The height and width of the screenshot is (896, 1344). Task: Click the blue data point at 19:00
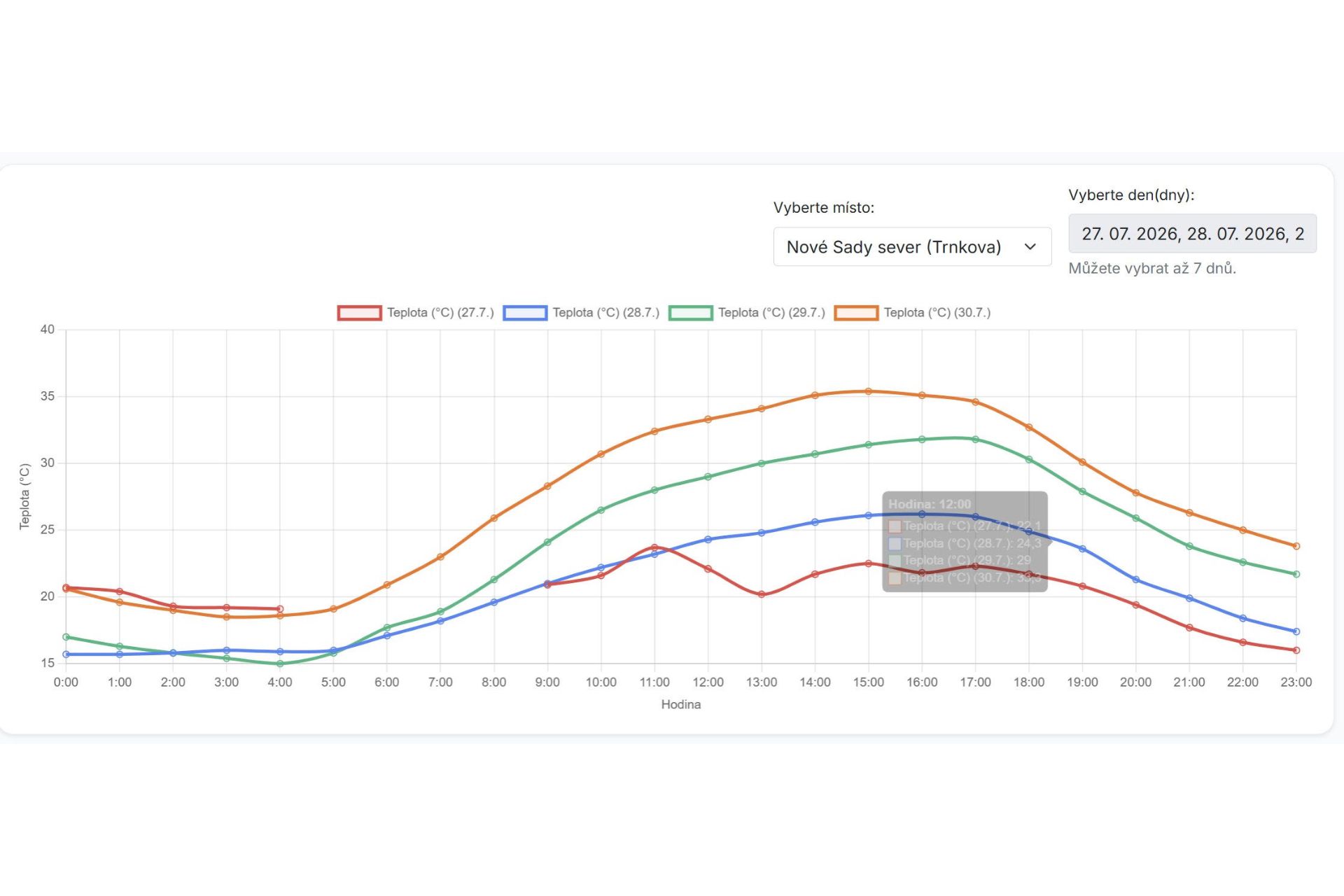pyautogui.click(x=1083, y=549)
